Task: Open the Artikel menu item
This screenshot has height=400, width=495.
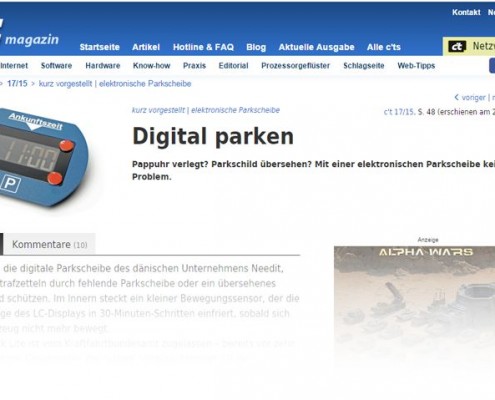Action: [146, 47]
